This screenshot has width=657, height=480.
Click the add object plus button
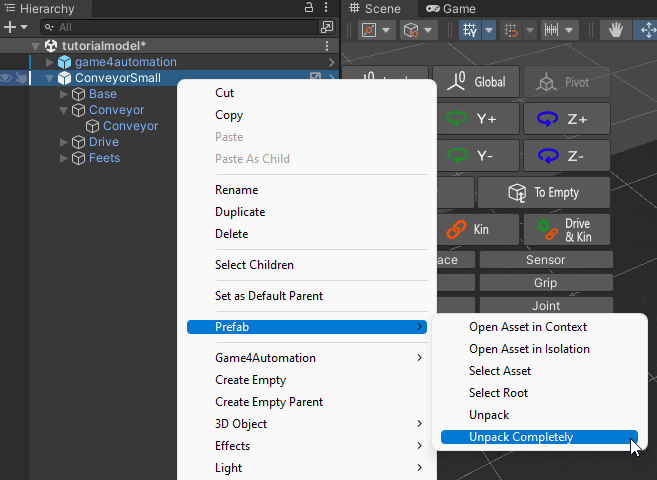coord(10,27)
